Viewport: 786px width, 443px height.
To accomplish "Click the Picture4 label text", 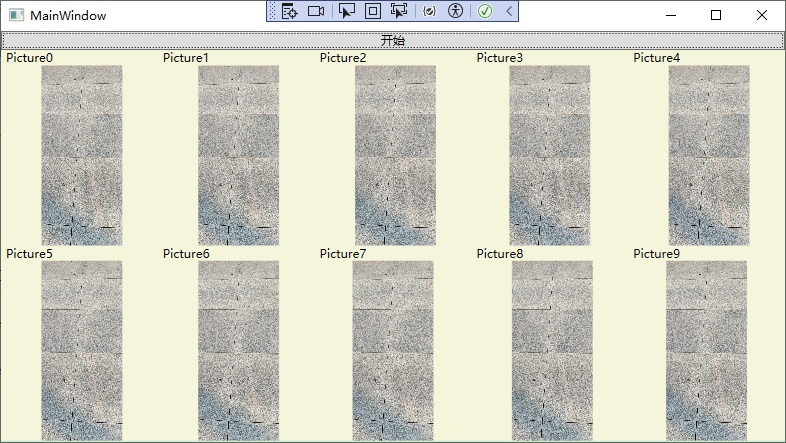I will click(x=657, y=58).
